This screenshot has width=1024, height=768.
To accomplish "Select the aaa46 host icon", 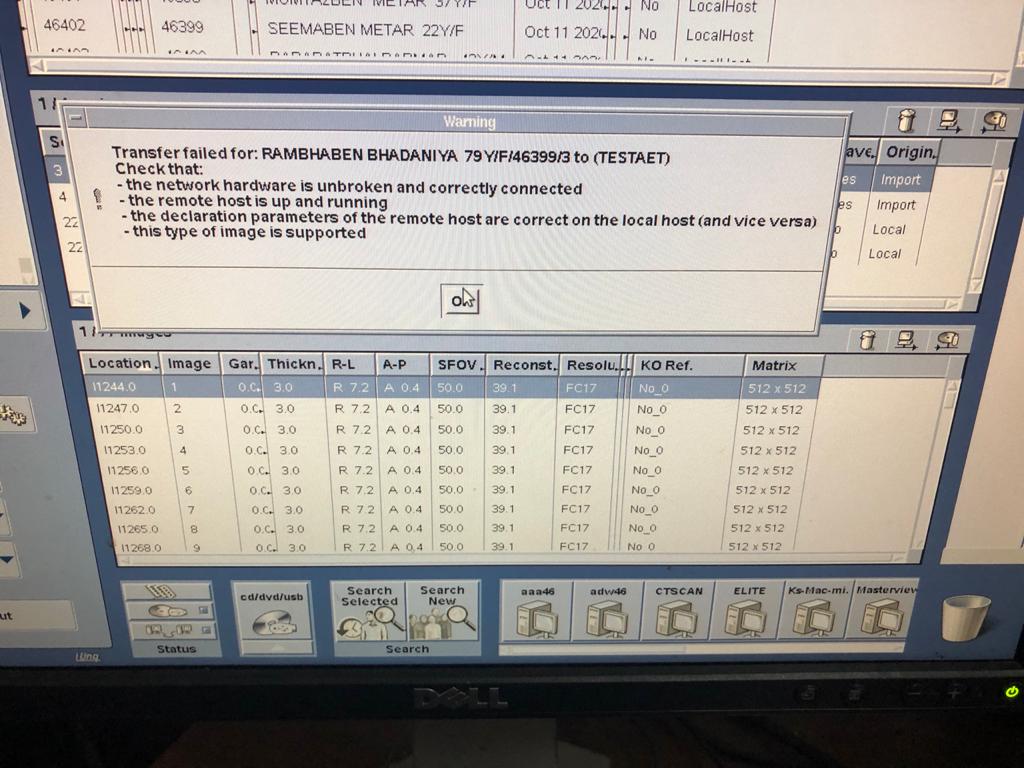I will click(x=540, y=617).
